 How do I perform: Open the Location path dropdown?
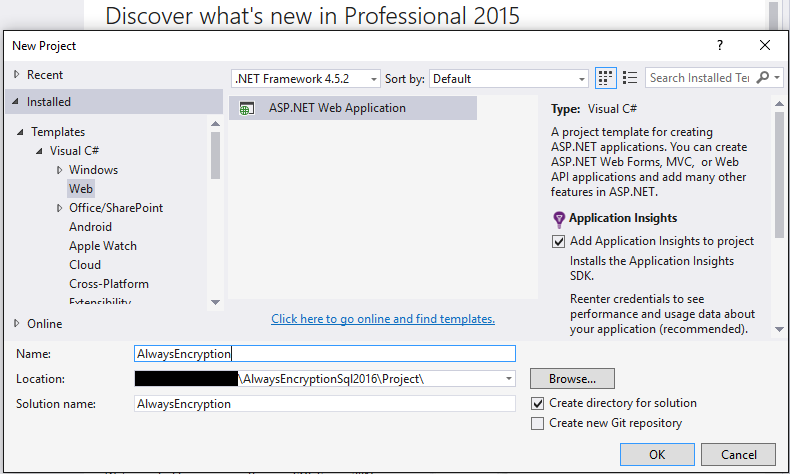509,379
